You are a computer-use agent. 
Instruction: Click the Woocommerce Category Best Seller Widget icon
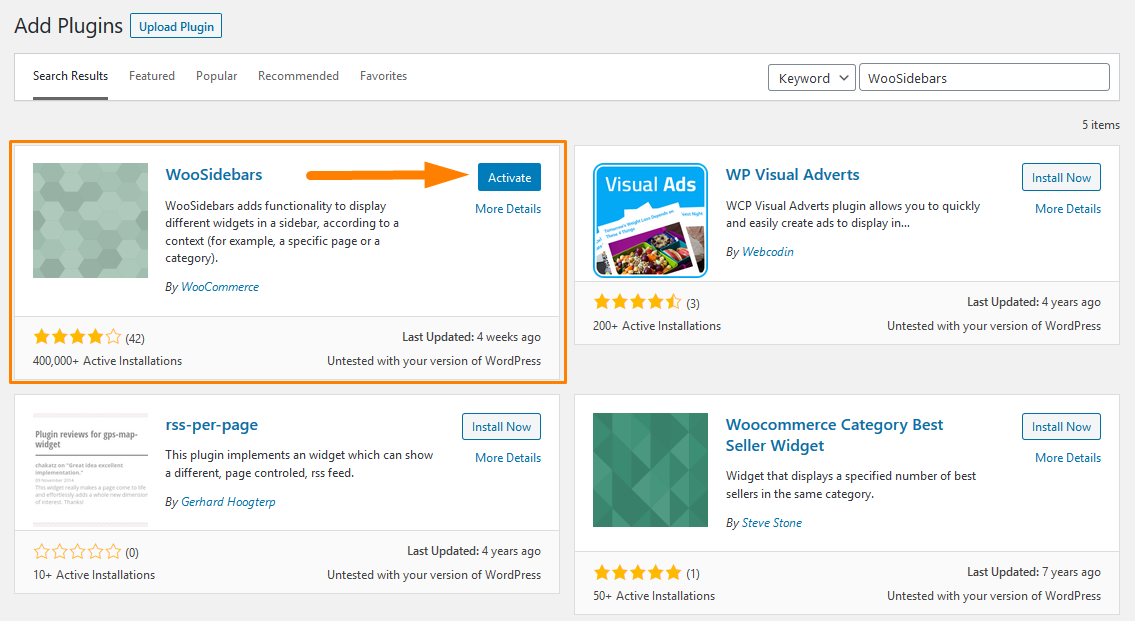pyautogui.click(x=650, y=470)
